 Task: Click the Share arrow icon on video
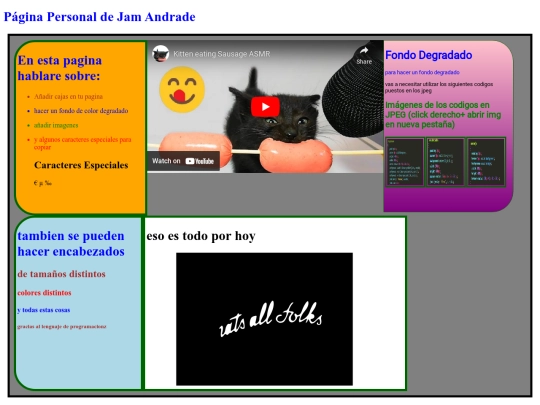click(364, 51)
